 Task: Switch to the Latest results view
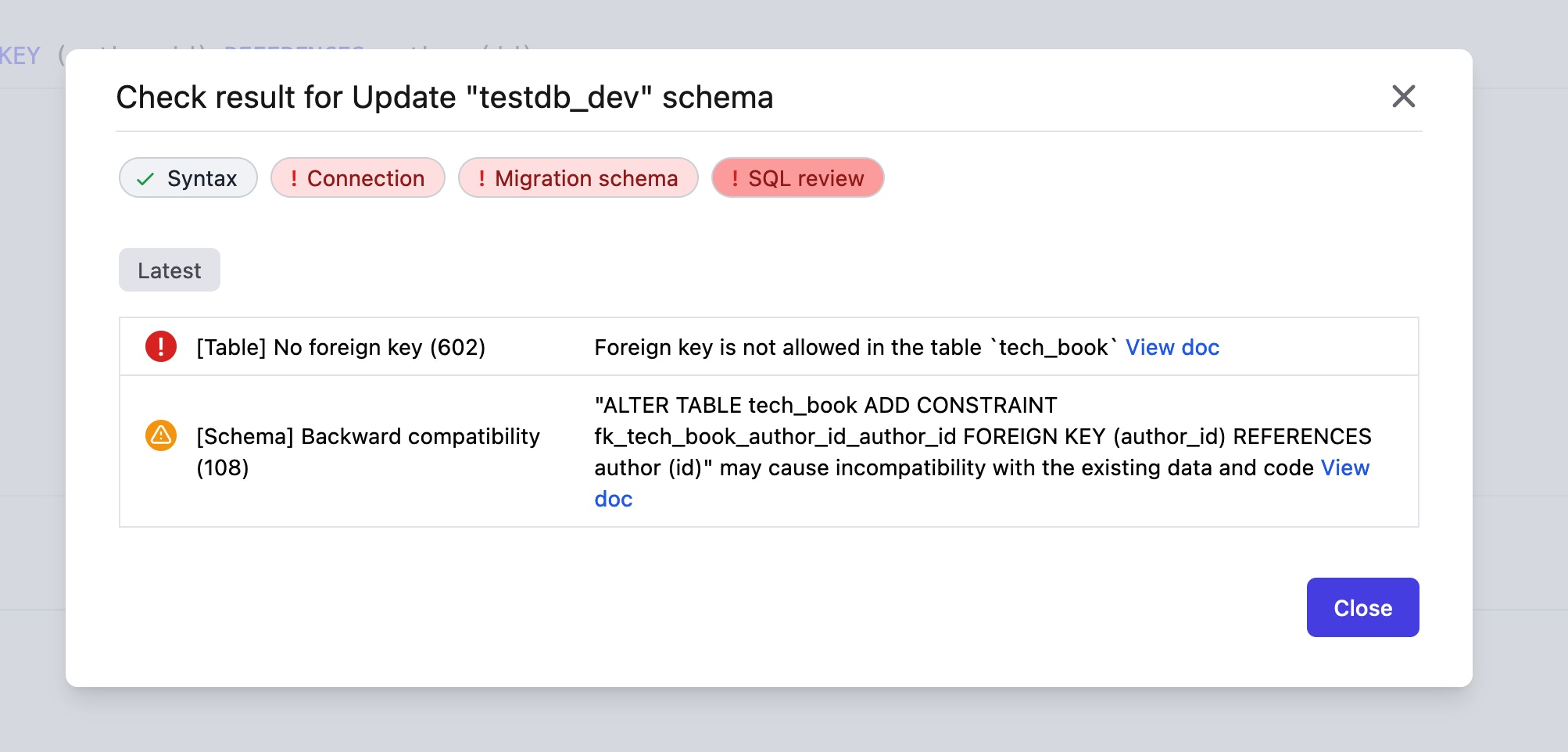pyautogui.click(x=169, y=270)
